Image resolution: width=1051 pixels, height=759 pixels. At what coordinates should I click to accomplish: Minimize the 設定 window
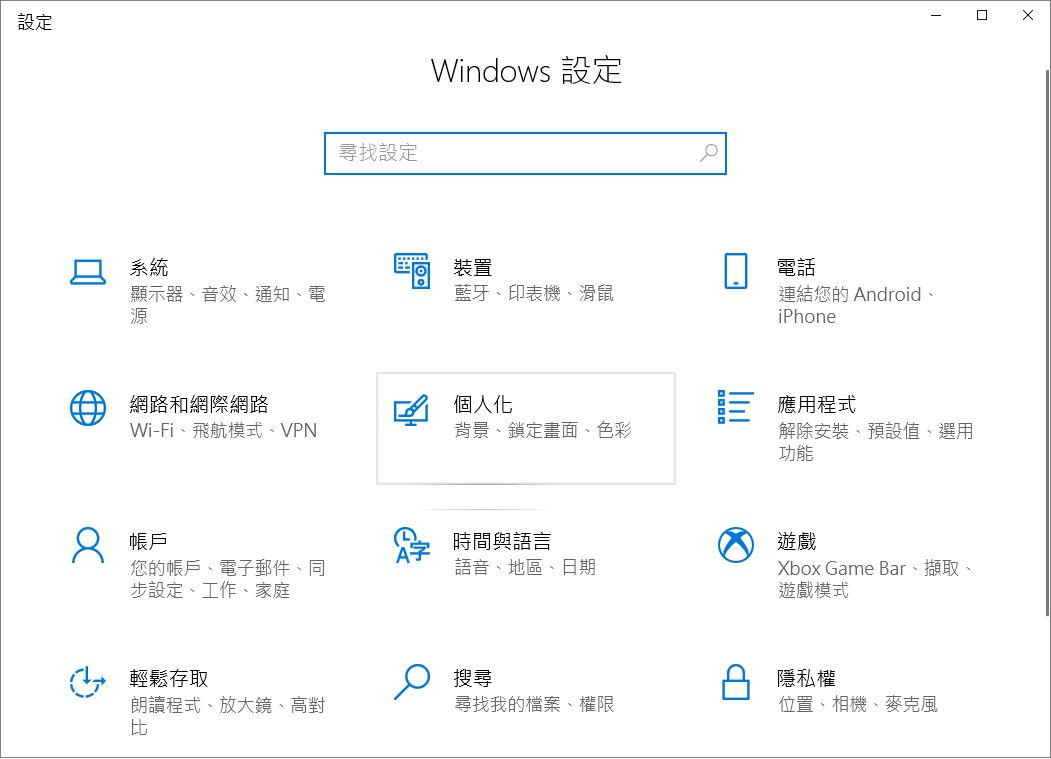pos(936,15)
